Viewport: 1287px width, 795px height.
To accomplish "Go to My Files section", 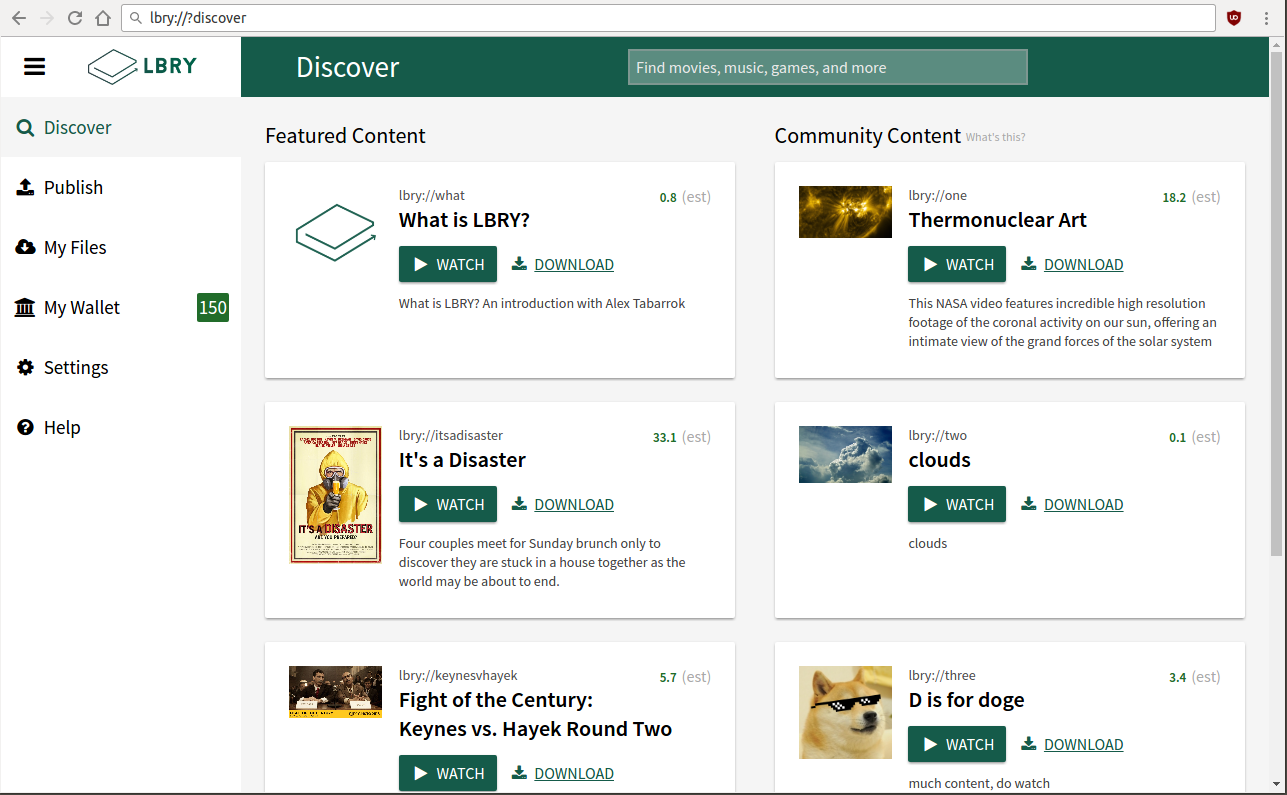I will (x=75, y=248).
